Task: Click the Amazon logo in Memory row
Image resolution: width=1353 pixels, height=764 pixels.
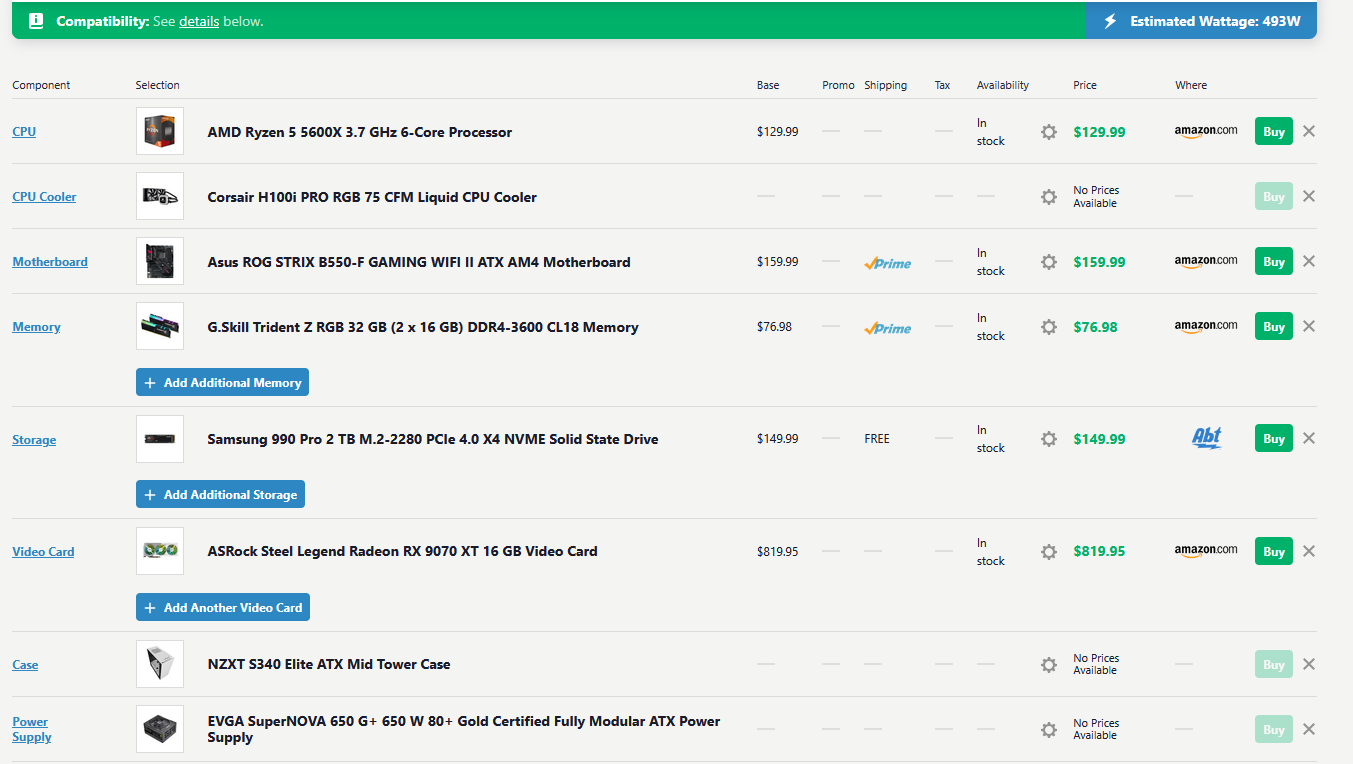Action: (1206, 326)
